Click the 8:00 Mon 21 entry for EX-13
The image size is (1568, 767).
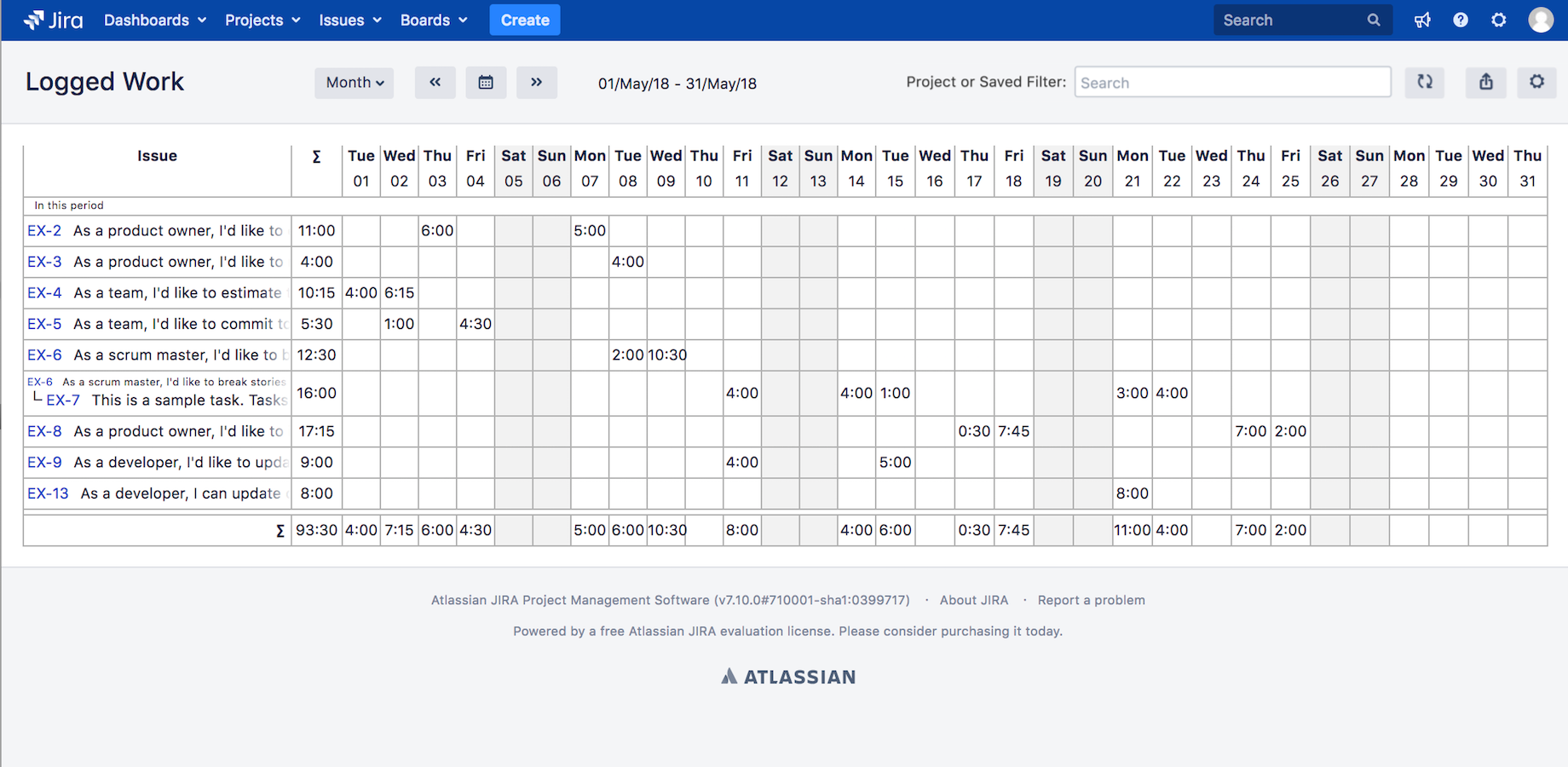coord(1133,493)
